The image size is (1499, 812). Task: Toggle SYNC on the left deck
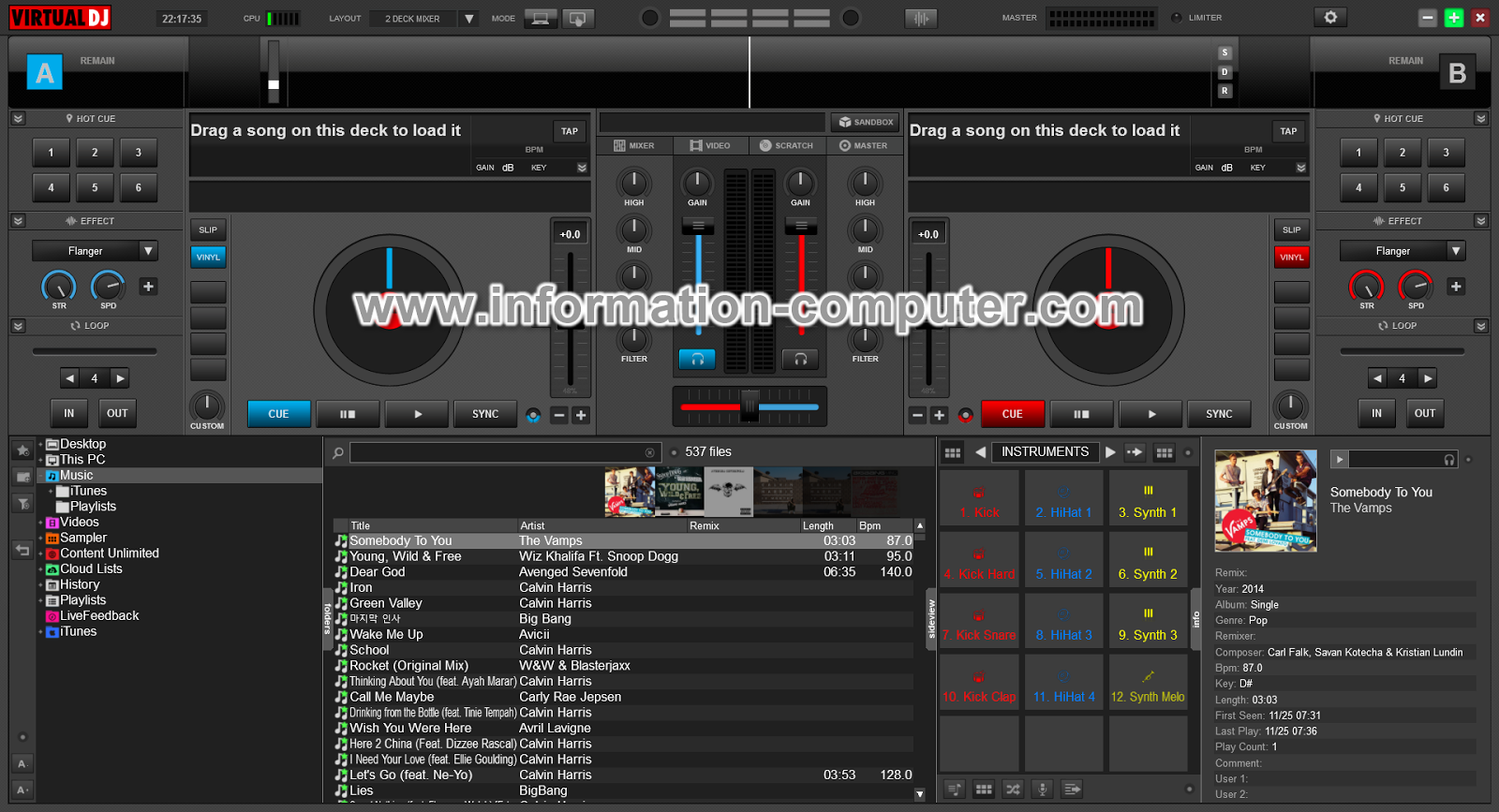click(x=485, y=414)
